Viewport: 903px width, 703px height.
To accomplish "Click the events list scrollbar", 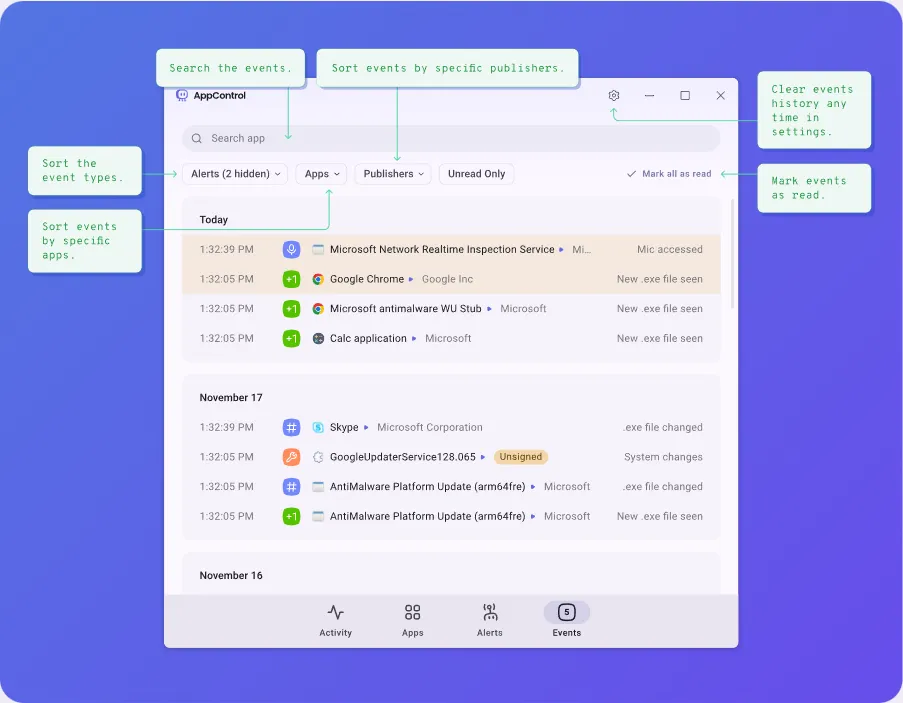I will [x=732, y=253].
